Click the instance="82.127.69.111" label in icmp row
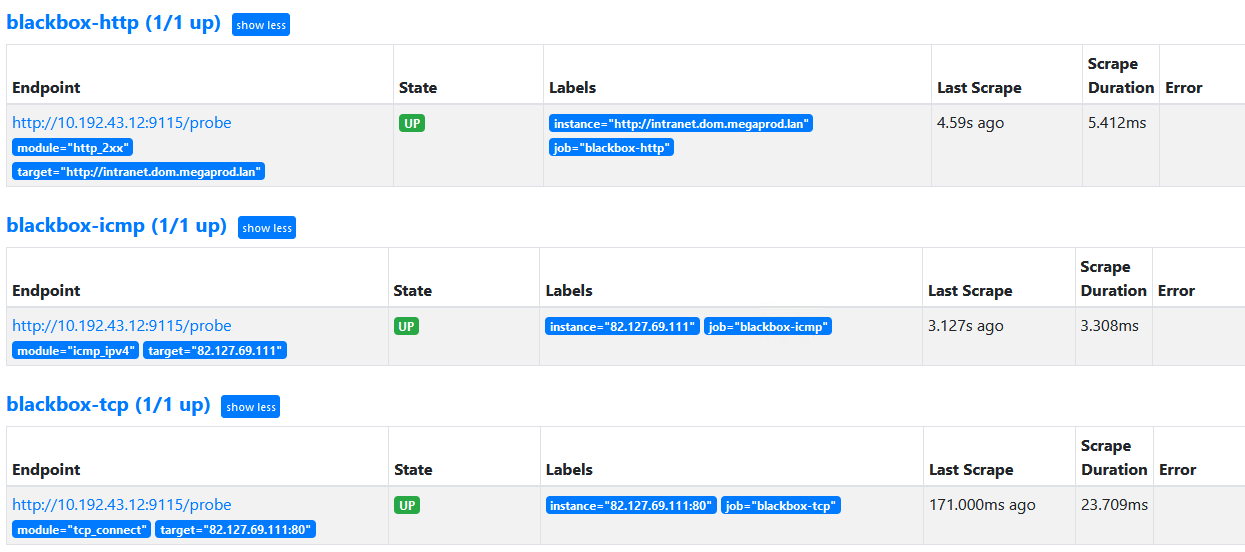 [x=622, y=327]
